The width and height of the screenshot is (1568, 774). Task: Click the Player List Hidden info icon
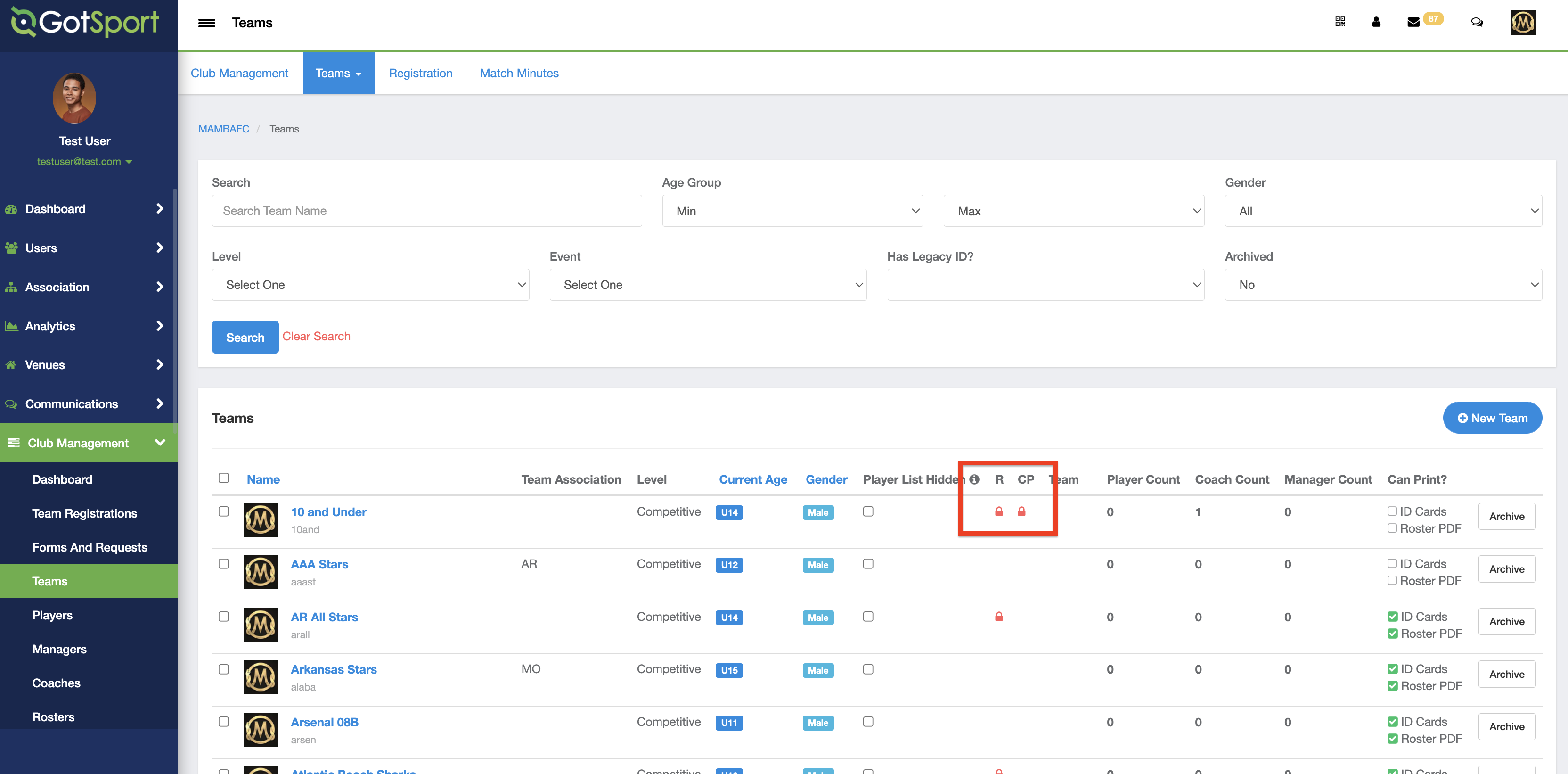(974, 479)
